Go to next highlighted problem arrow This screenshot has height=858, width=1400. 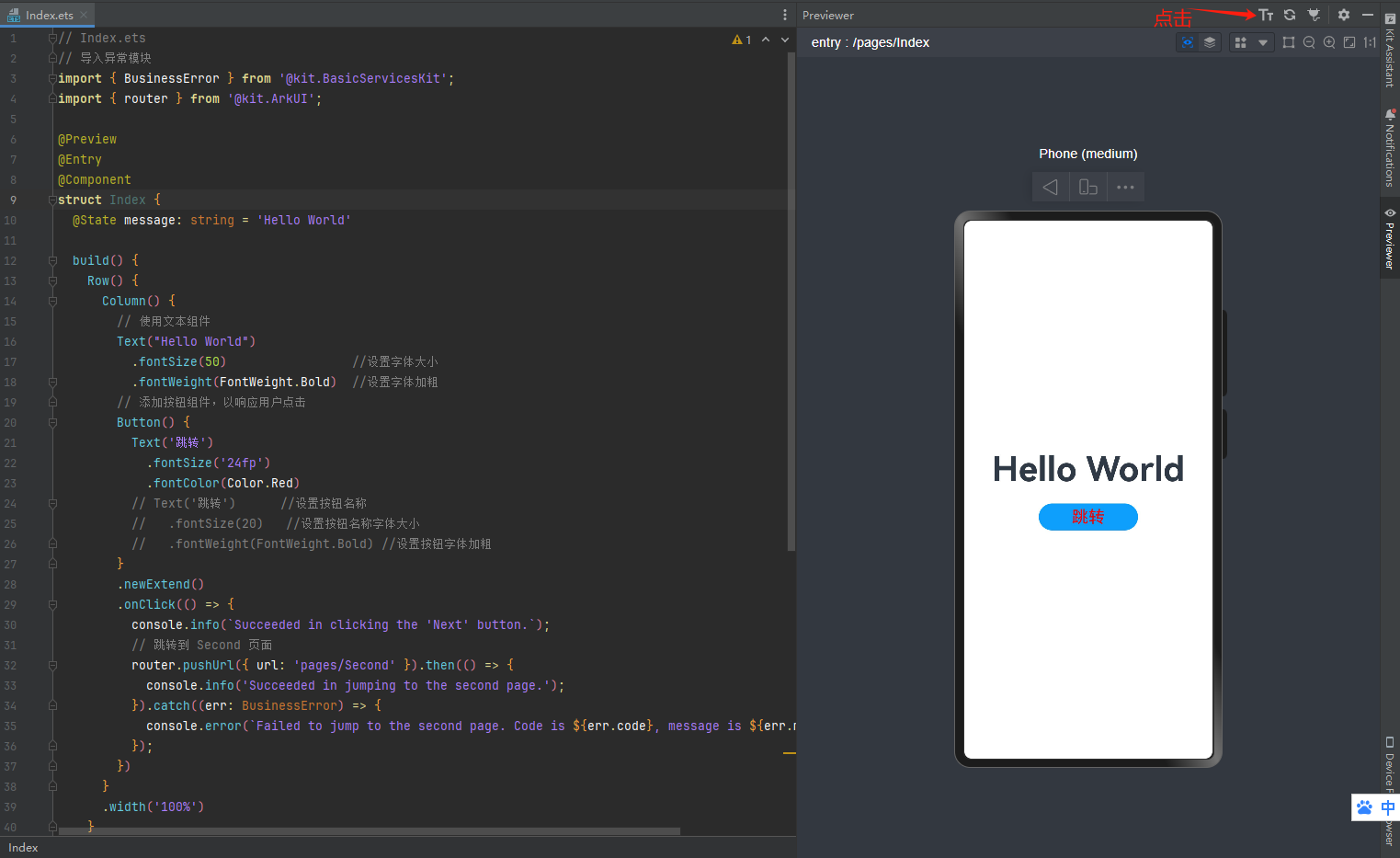[785, 40]
